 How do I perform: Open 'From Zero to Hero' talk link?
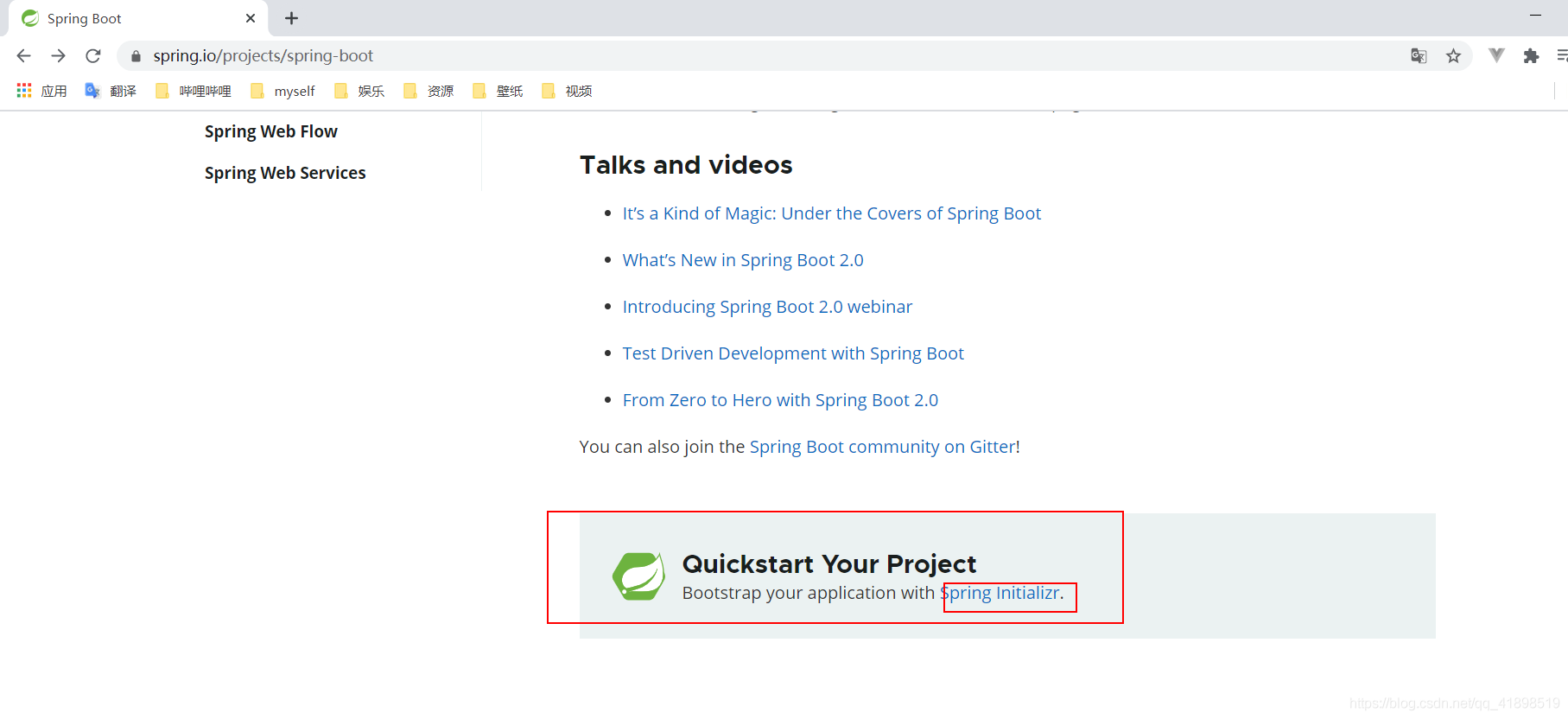[780, 400]
